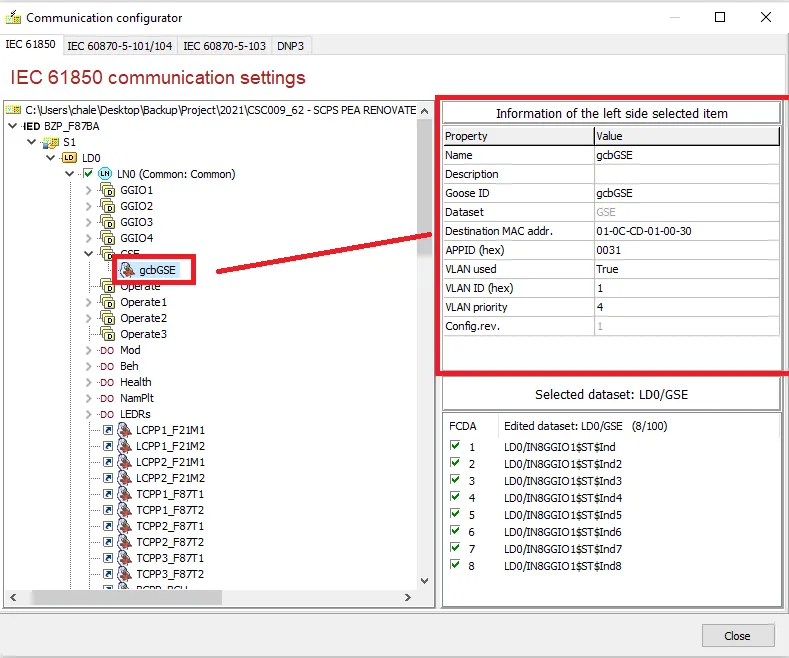
Task: Collapse the IED BZP_F87BA node
Action: coord(13,126)
